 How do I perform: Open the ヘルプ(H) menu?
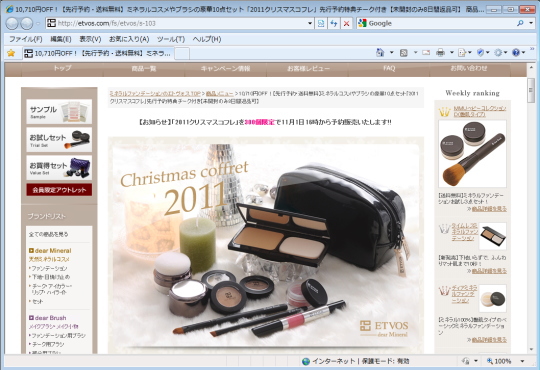coord(207,39)
